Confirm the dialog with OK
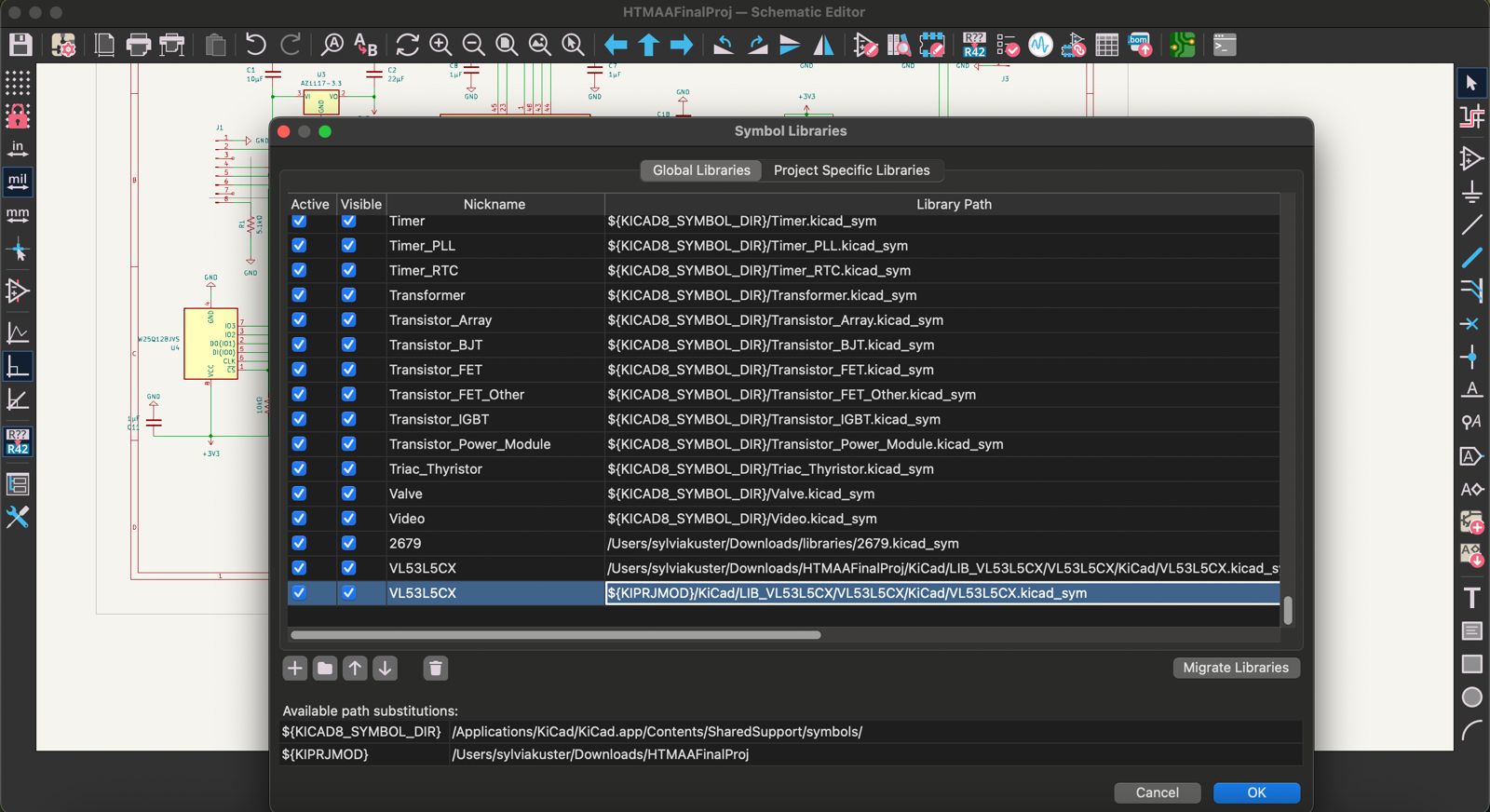 click(1256, 792)
